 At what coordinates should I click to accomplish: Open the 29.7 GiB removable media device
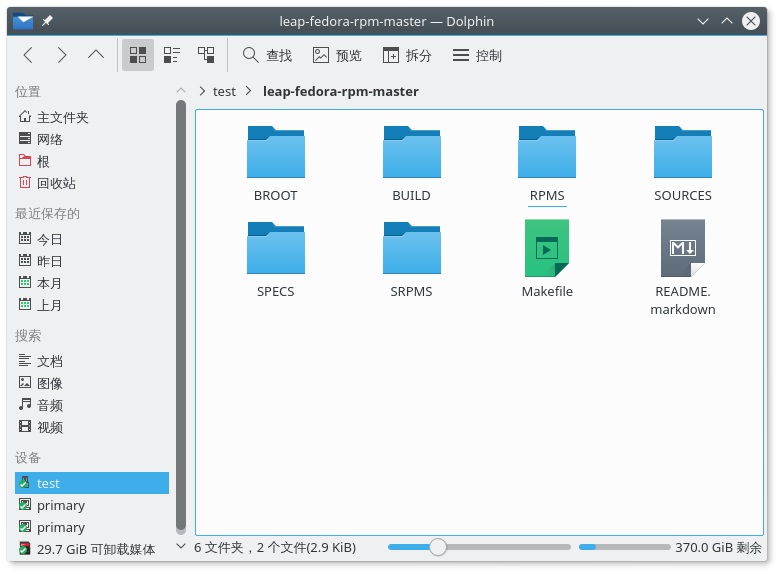[x=92, y=549]
